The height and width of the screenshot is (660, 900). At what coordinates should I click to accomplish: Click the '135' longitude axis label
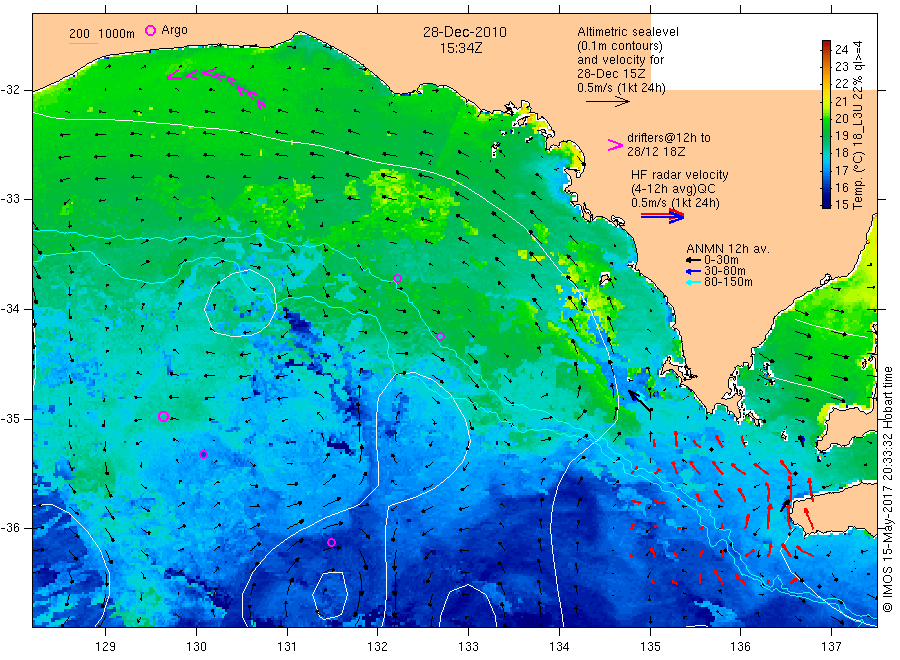(650, 647)
